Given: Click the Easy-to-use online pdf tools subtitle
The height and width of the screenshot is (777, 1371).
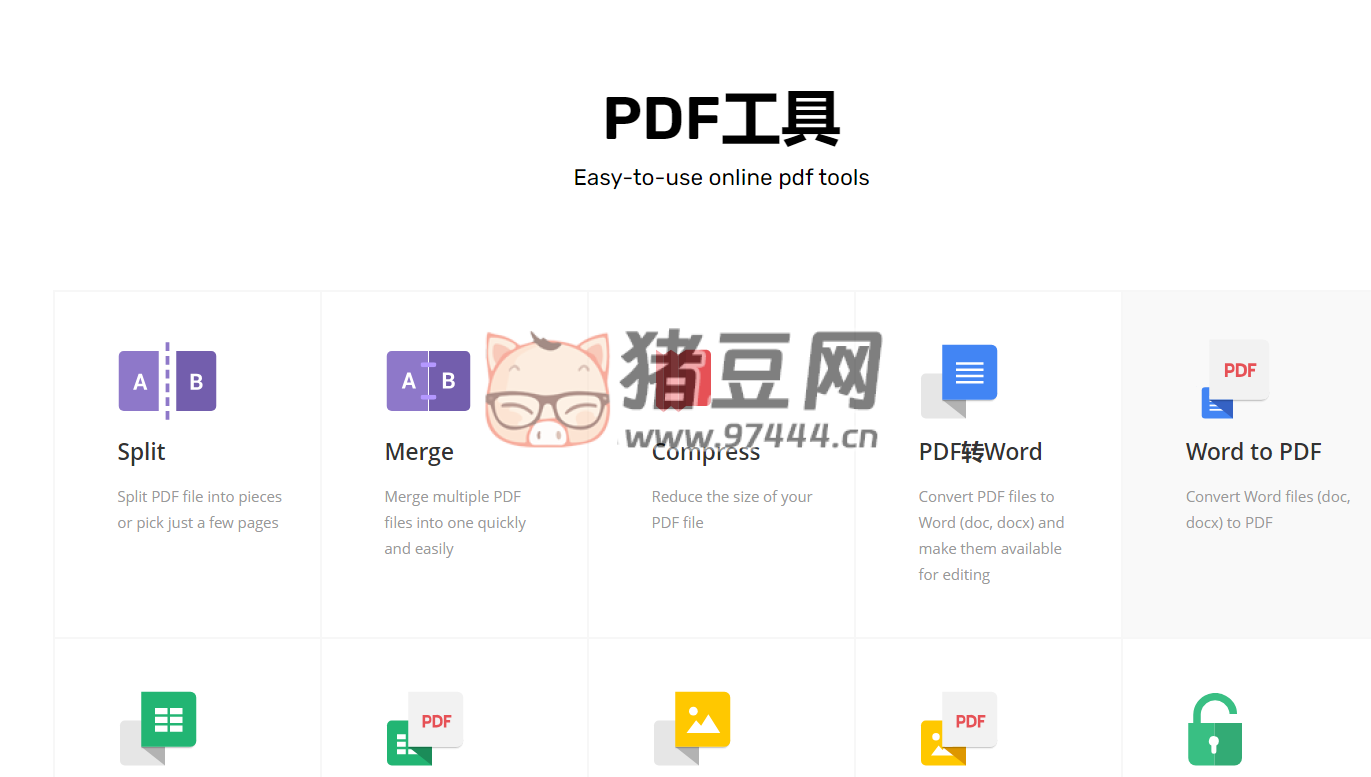Looking at the screenshot, I should click(x=722, y=177).
